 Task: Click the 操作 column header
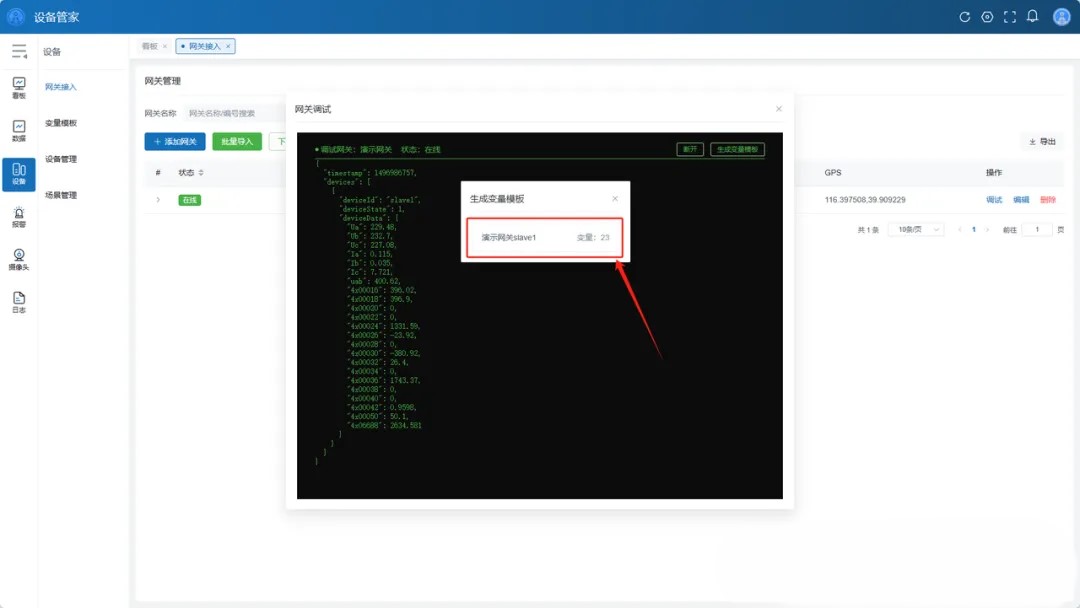click(994, 173)
